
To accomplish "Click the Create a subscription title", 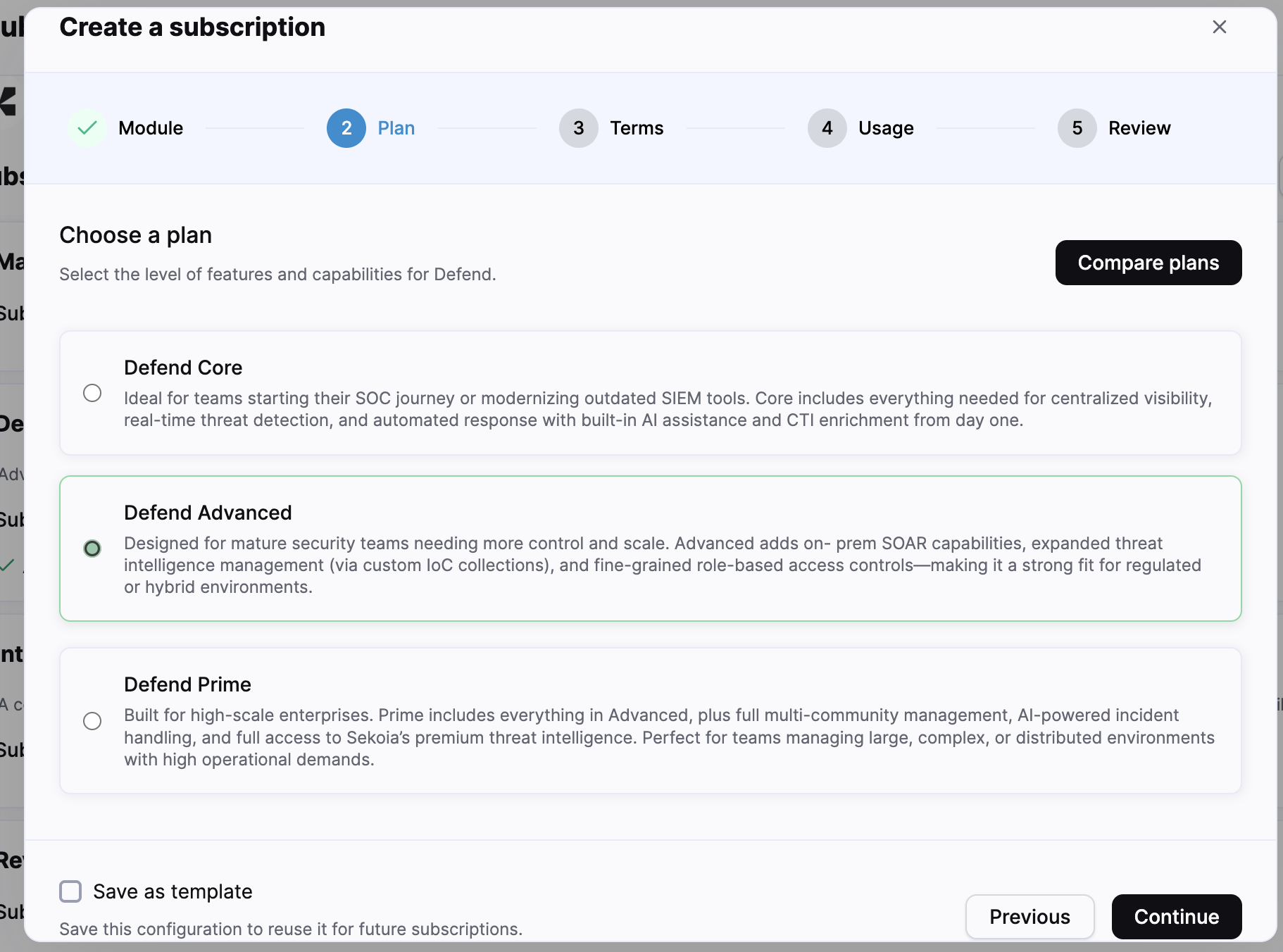I will pos(192,27).
